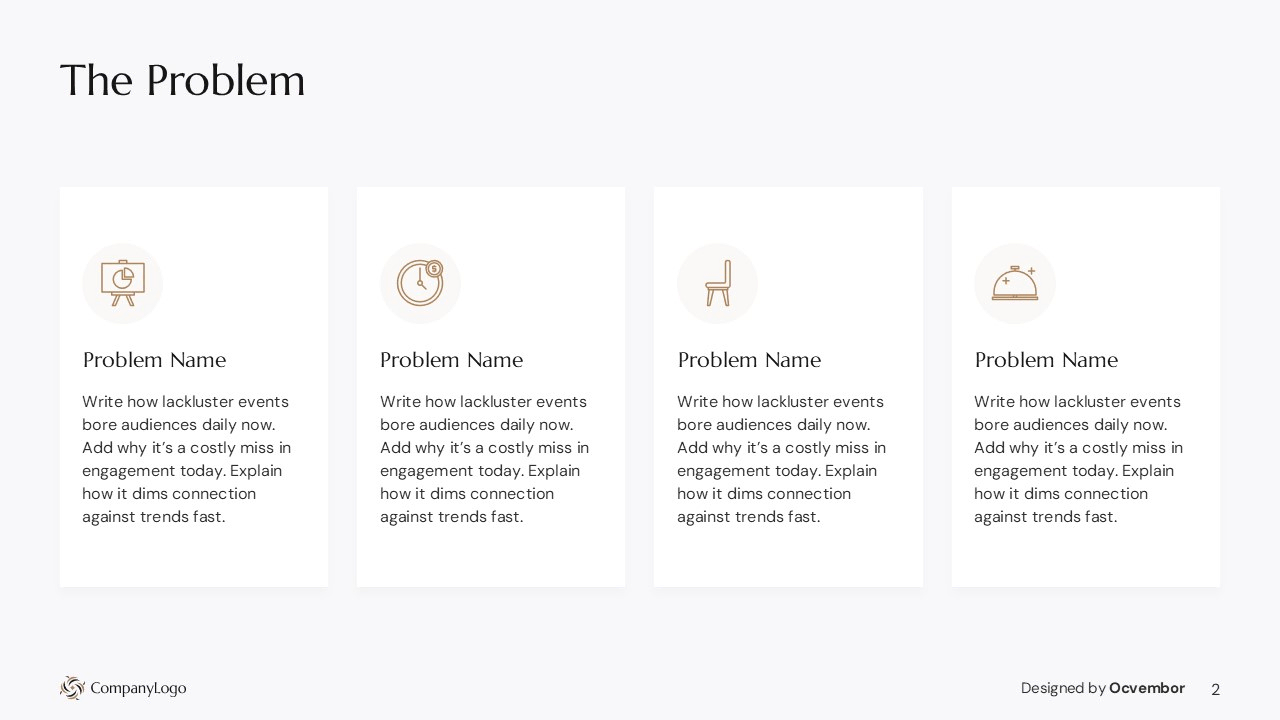The image size is (1280, 720).
Task: Click the third card's "Problem Name" heading
Action: [x=749, y=360]
